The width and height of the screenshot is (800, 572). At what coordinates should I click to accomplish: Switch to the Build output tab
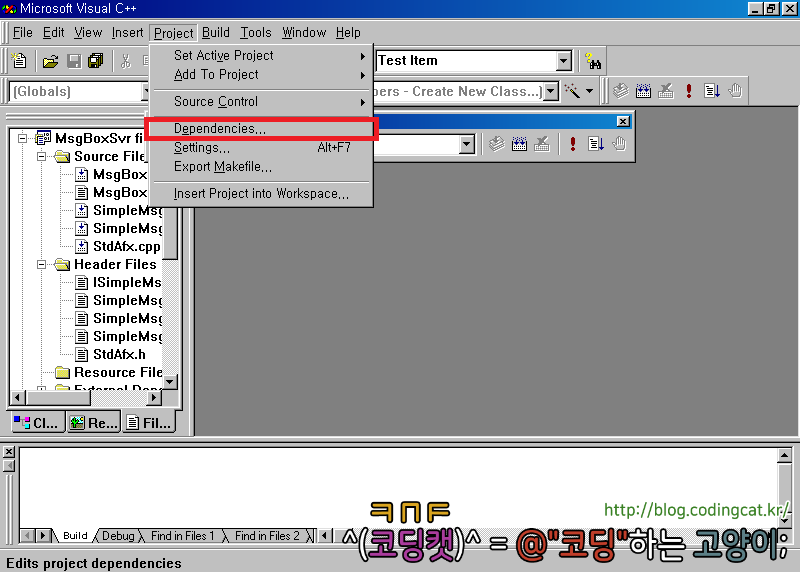(75, 536)
